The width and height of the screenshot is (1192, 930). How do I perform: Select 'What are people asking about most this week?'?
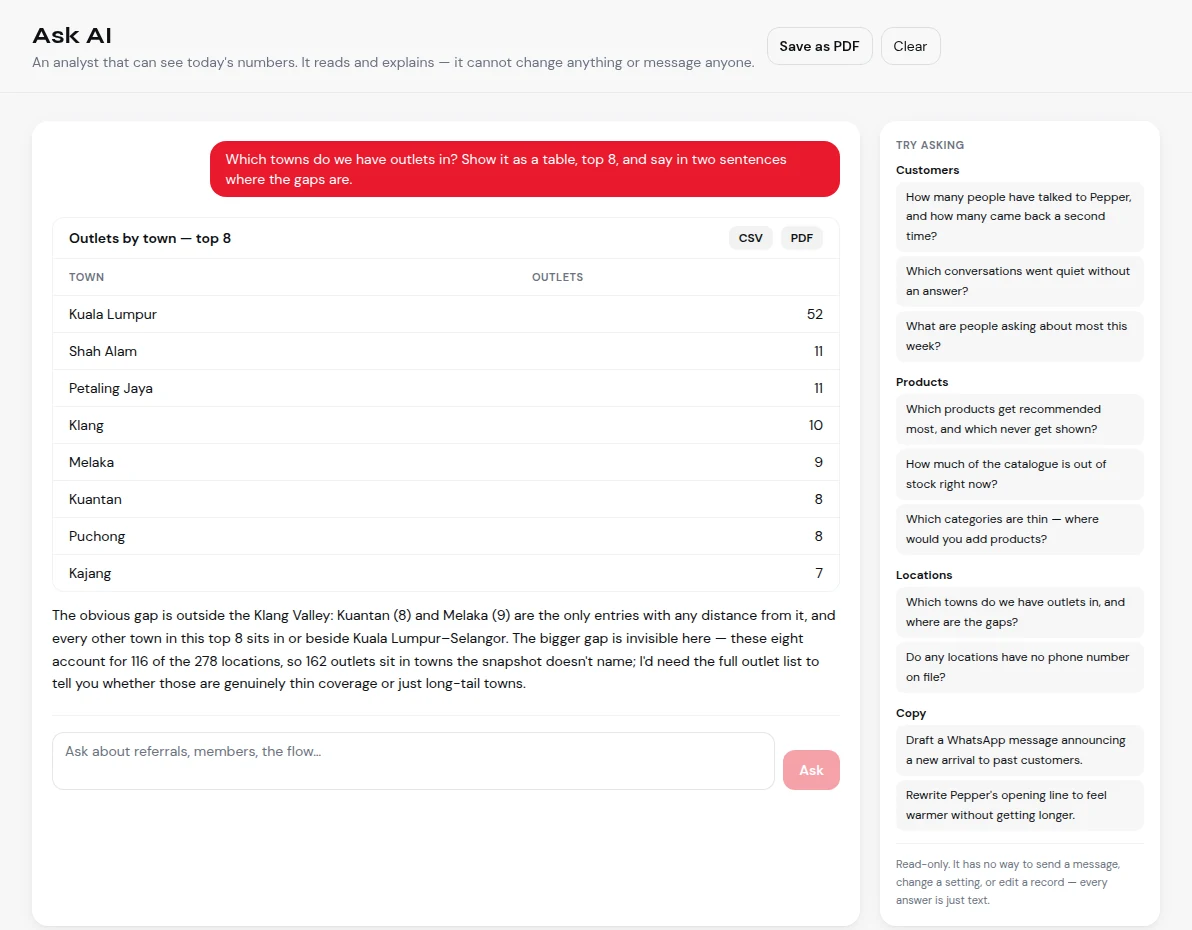[1019, 336]
